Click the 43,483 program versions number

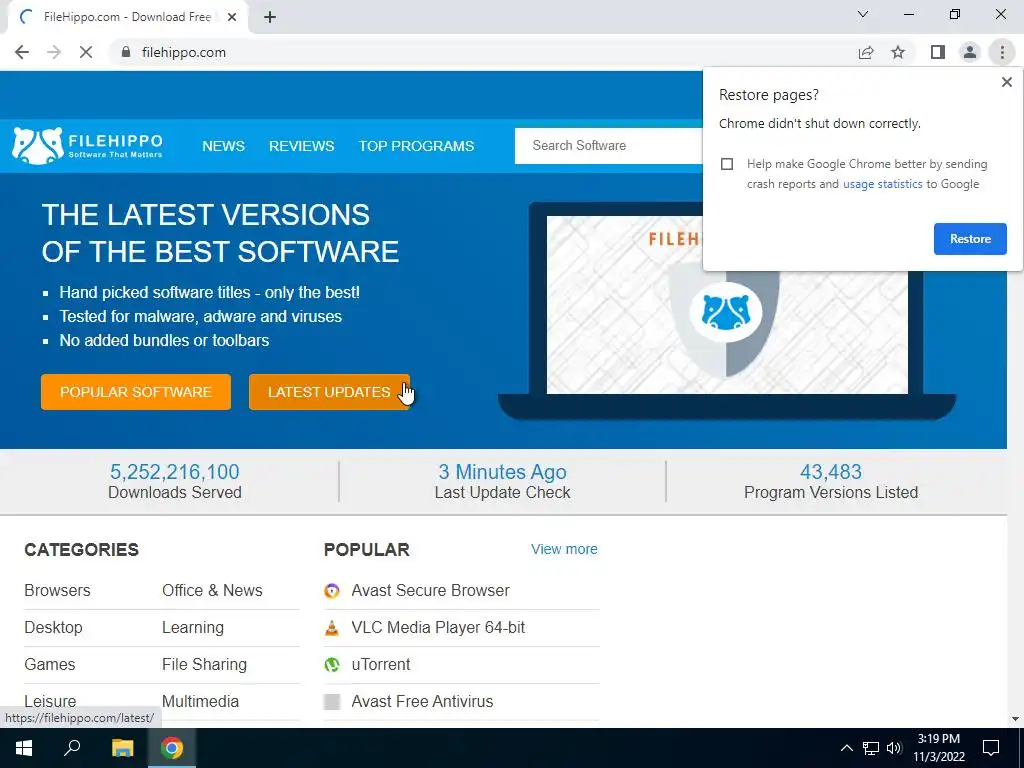[831, 472]
